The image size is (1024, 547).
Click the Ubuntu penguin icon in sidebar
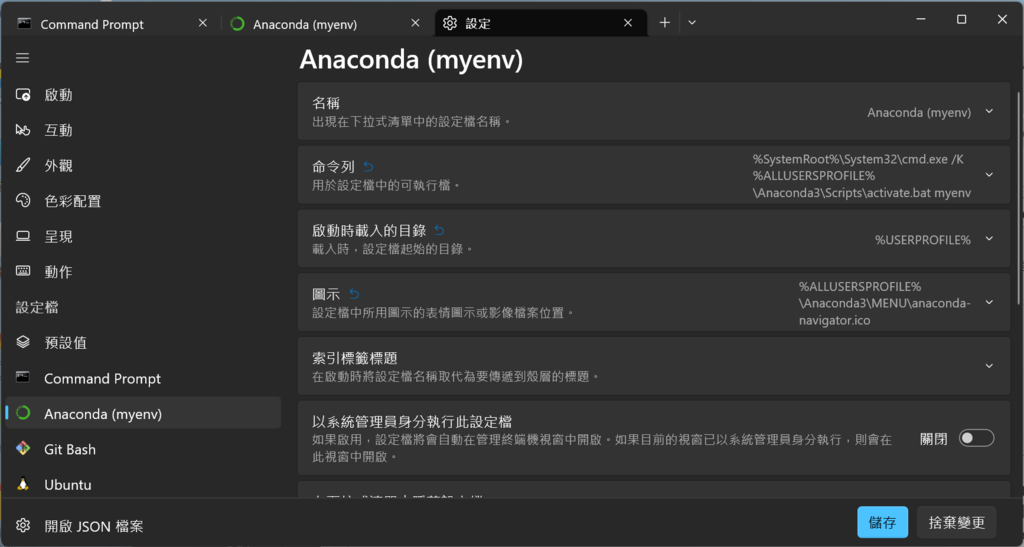click(x=23, y=484)
